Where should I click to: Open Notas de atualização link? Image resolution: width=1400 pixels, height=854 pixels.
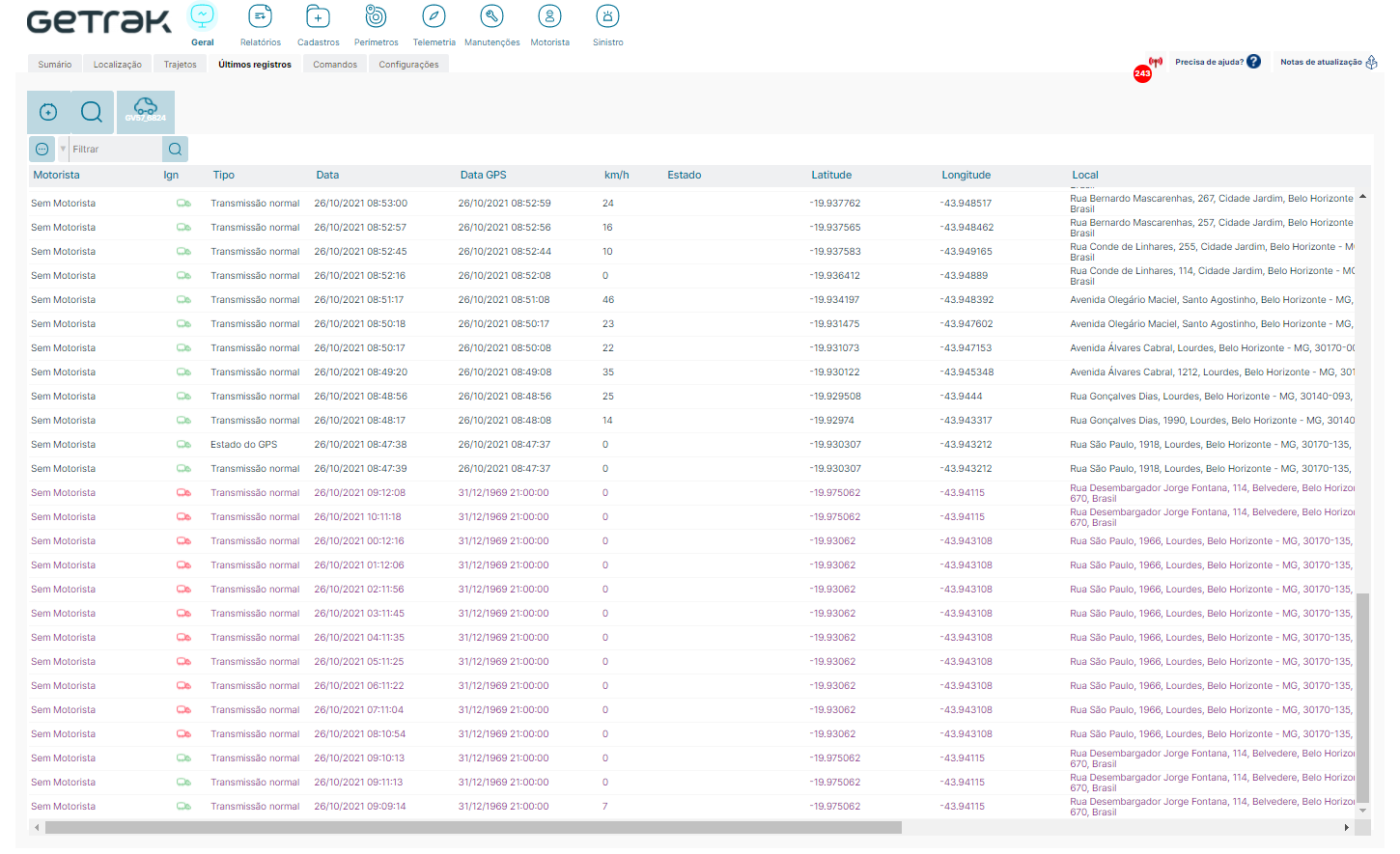coord(1321,62)
